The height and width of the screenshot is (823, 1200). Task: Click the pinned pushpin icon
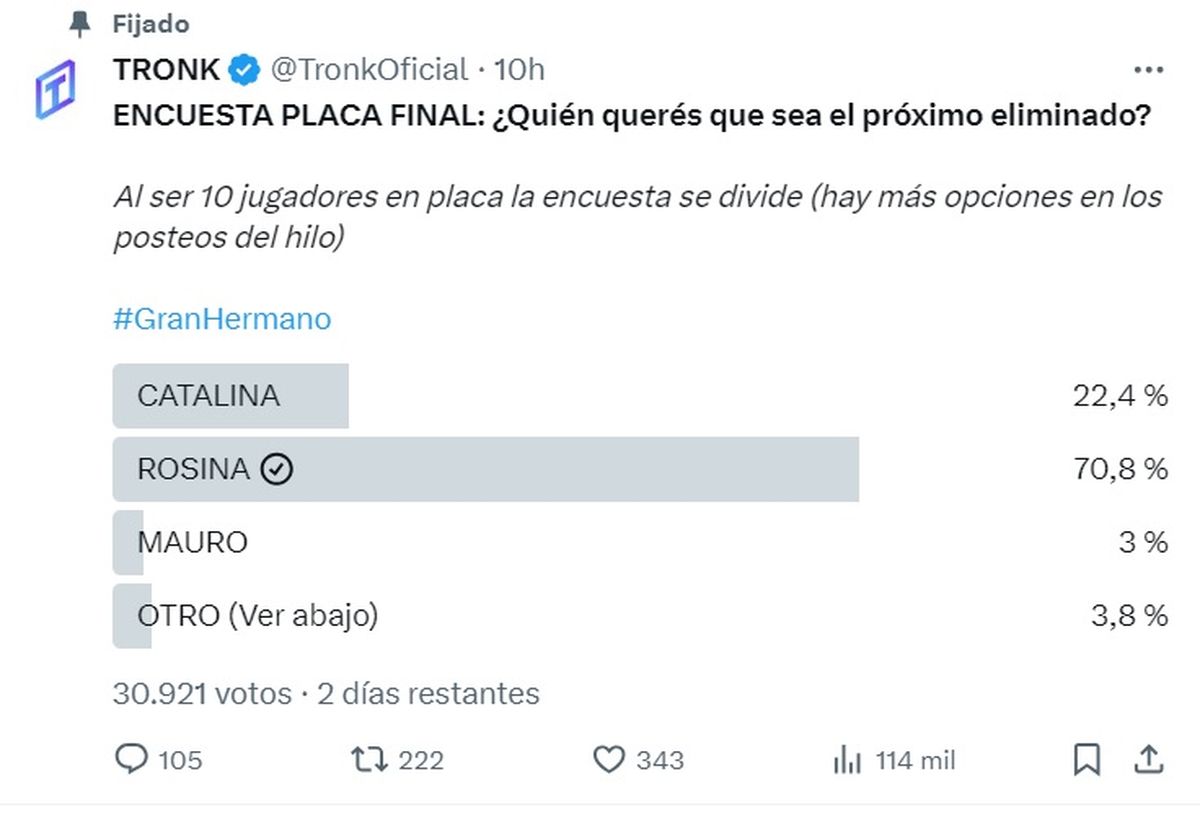tap(79, 24)
